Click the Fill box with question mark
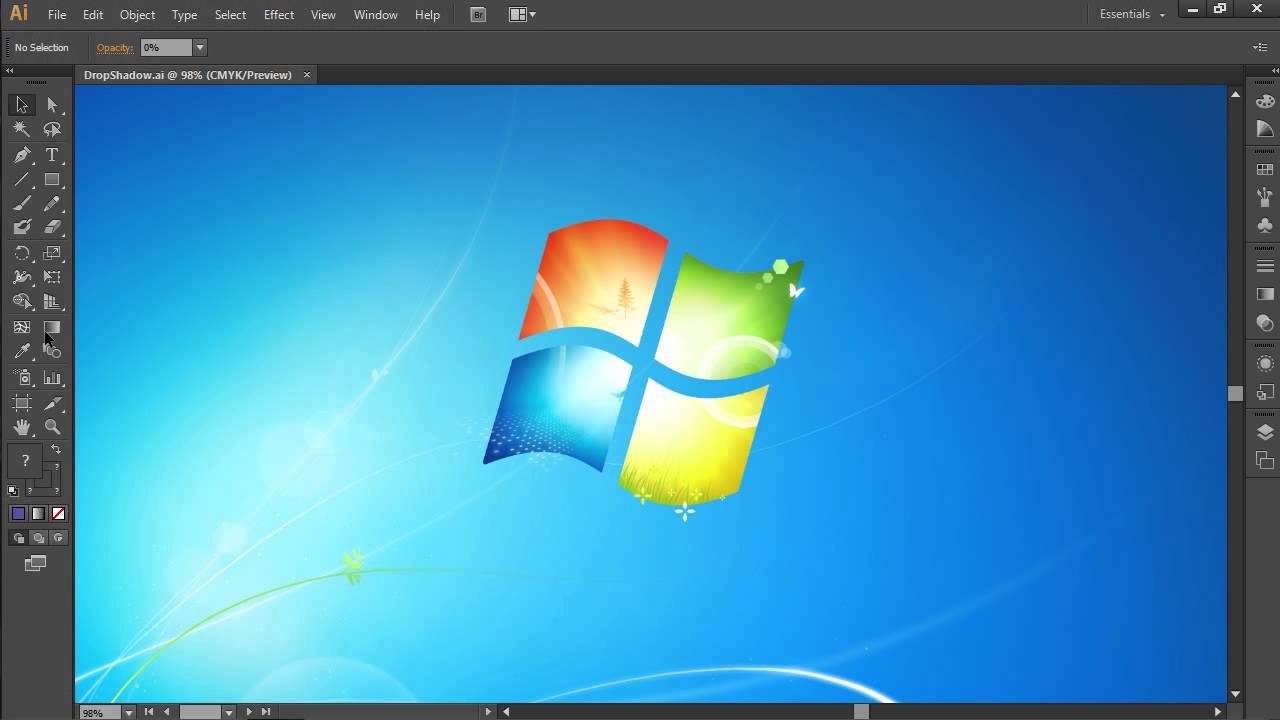Image resolution: width=1280 pixels, height=720 pixels. tap(25, 461)
